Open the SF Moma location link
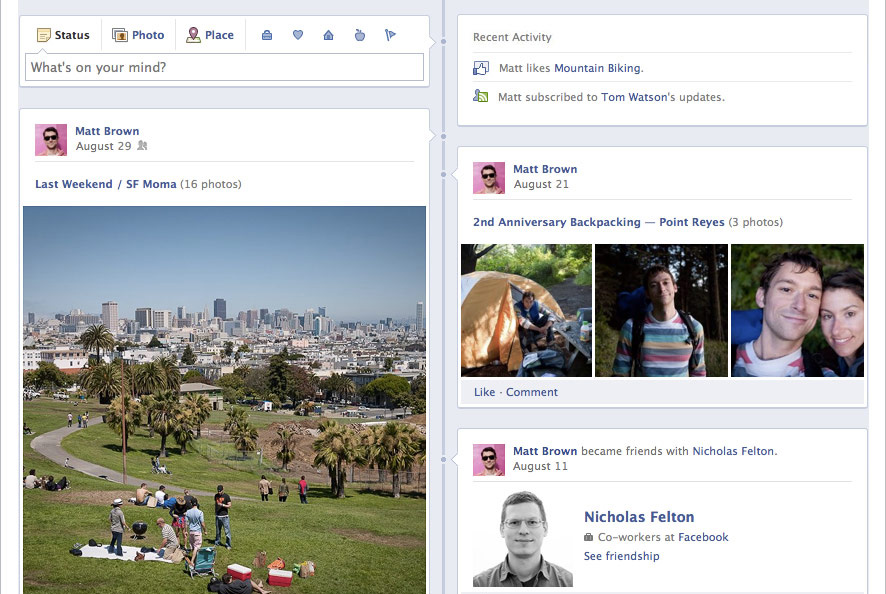This screenshot has width=886, height=594. [x=151, y=184]
